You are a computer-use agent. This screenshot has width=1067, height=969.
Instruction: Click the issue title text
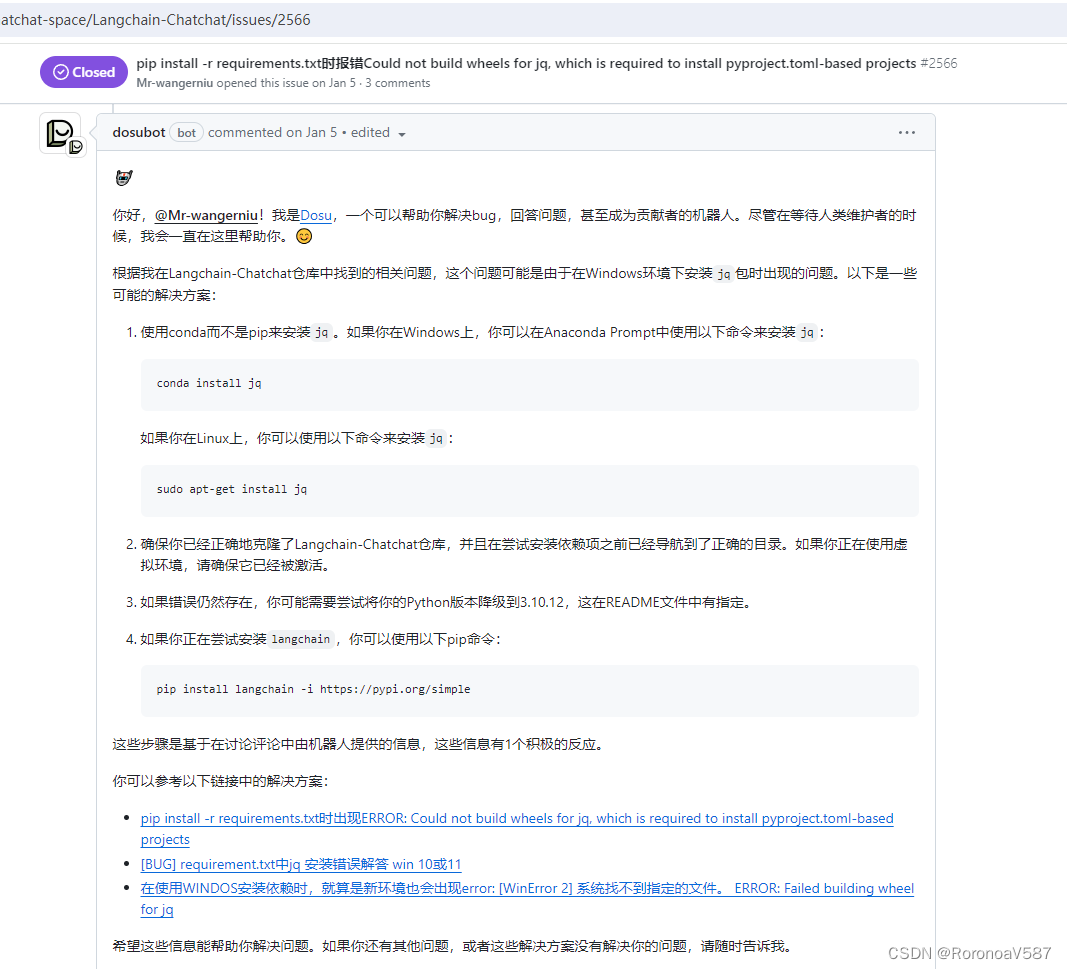click(526, 63)
